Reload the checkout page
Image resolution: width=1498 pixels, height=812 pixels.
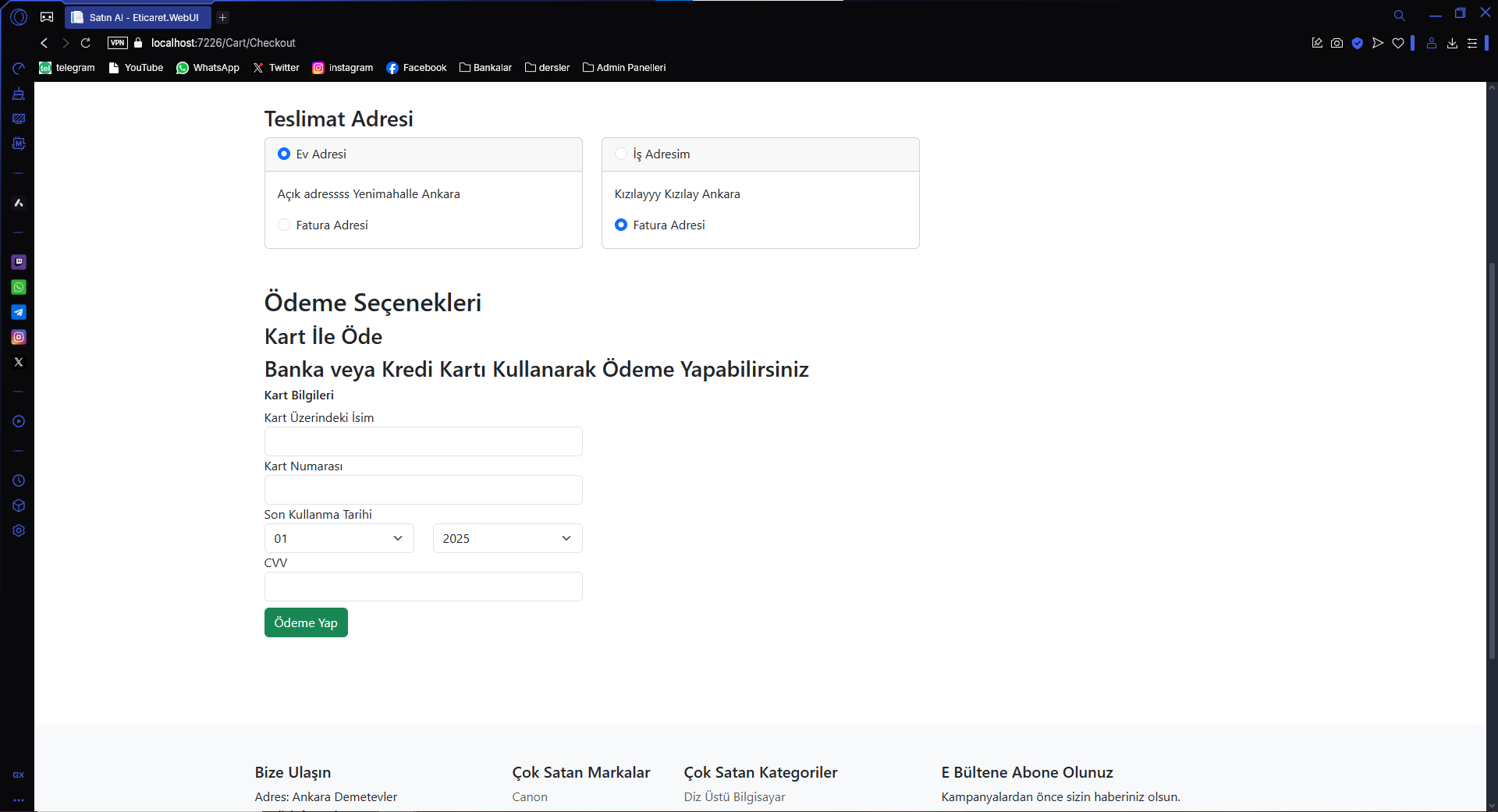[86, 43]
